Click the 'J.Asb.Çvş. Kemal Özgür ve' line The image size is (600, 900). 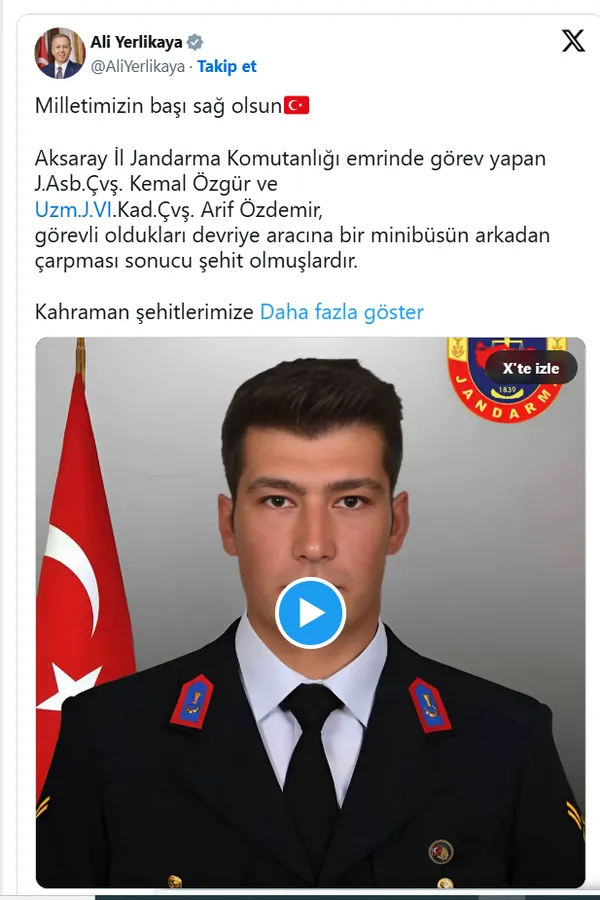tap(156, 184)
